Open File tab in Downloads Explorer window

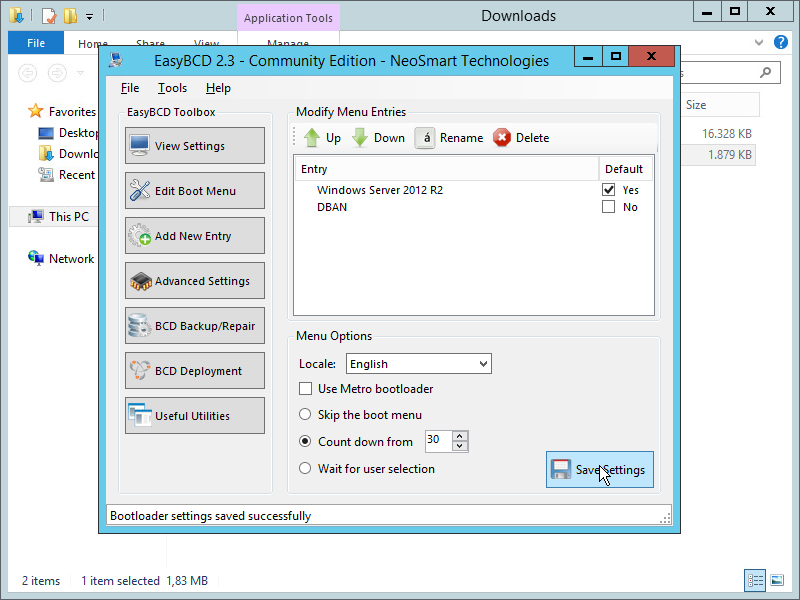point(36,43)
